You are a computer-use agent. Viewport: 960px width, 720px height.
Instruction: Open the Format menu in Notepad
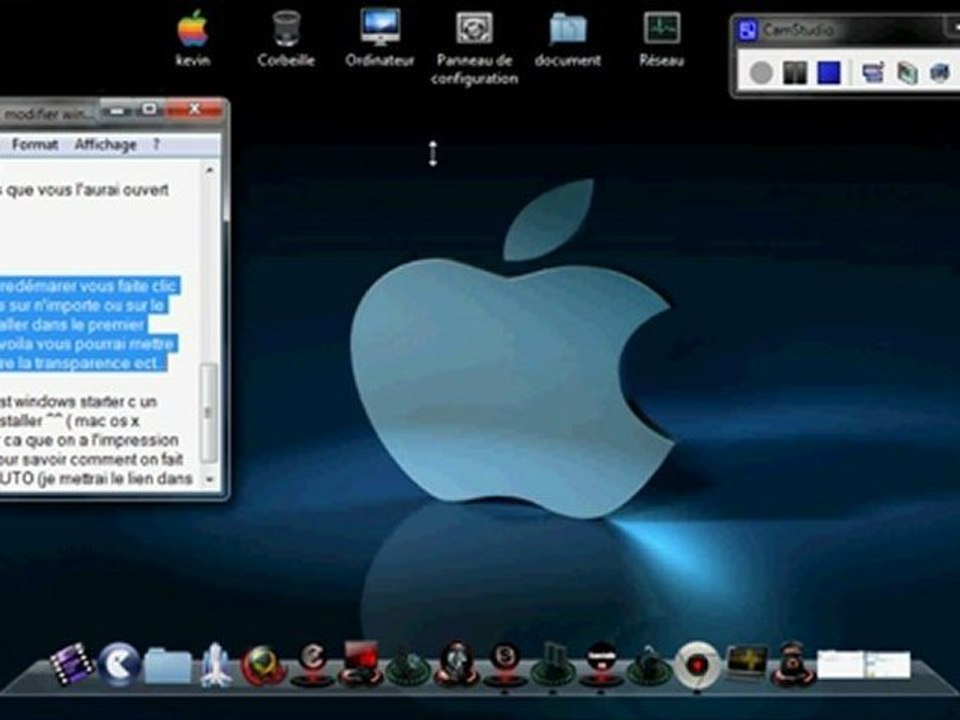coord(35,145)
